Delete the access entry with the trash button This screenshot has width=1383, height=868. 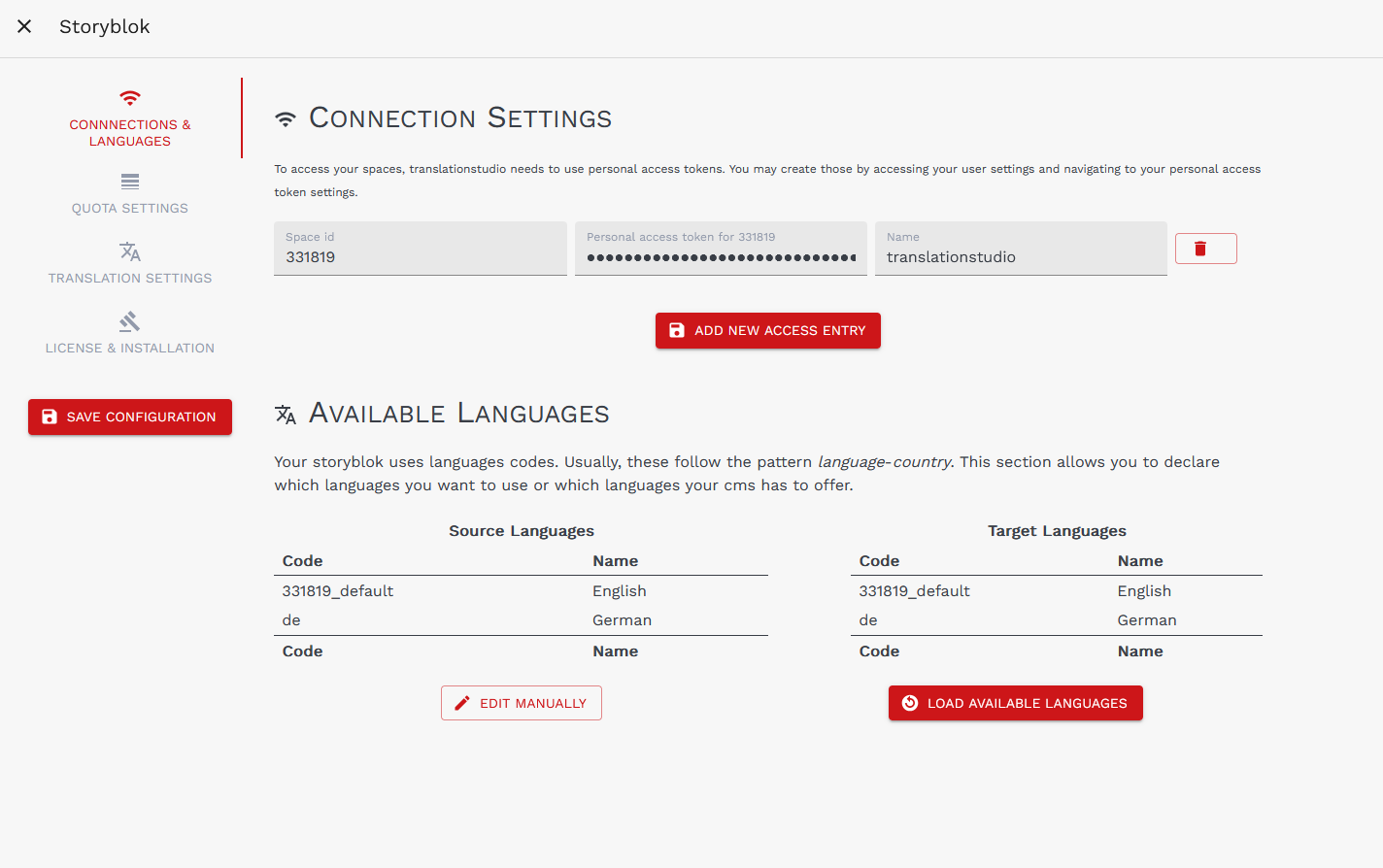pyautogui.click(x=1206, y=249)
